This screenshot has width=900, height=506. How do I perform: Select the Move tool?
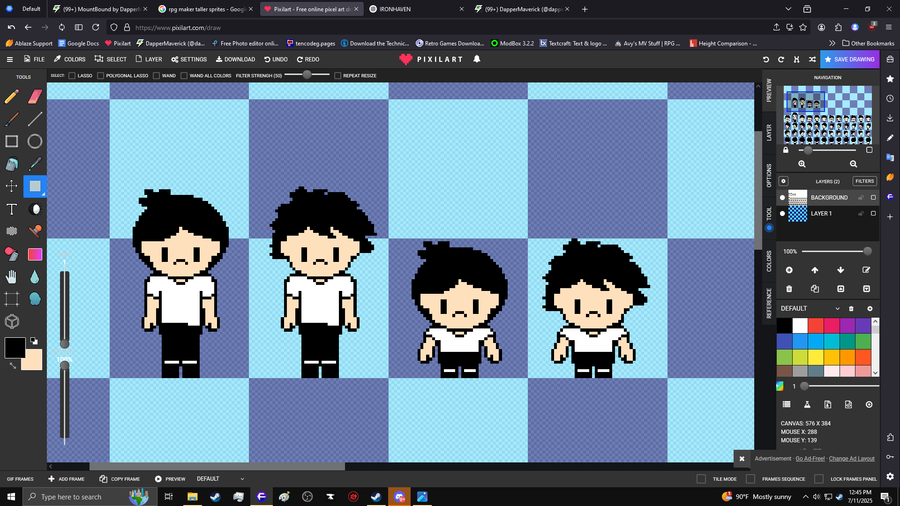11,186
